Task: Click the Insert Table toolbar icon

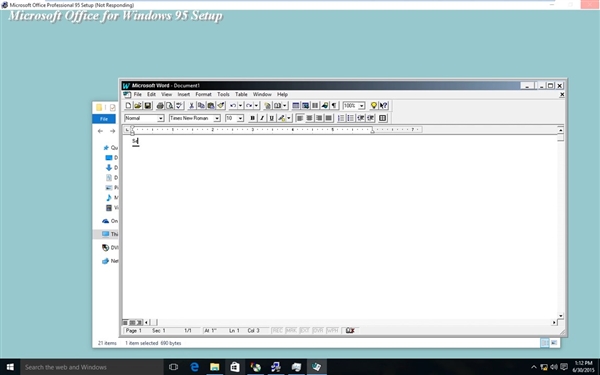Action: pos(296,106)
